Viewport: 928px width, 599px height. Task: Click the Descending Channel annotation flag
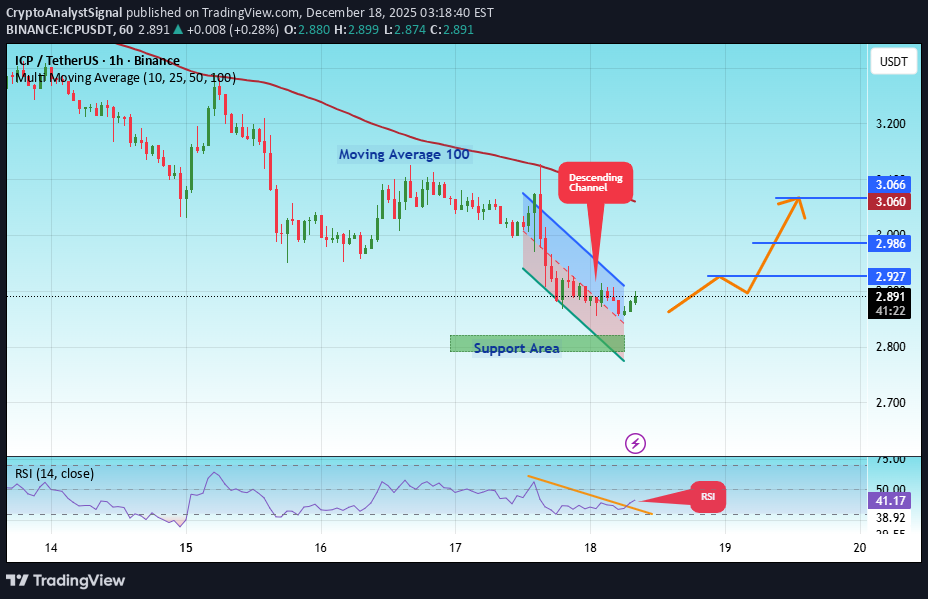(x=595, y=183)
